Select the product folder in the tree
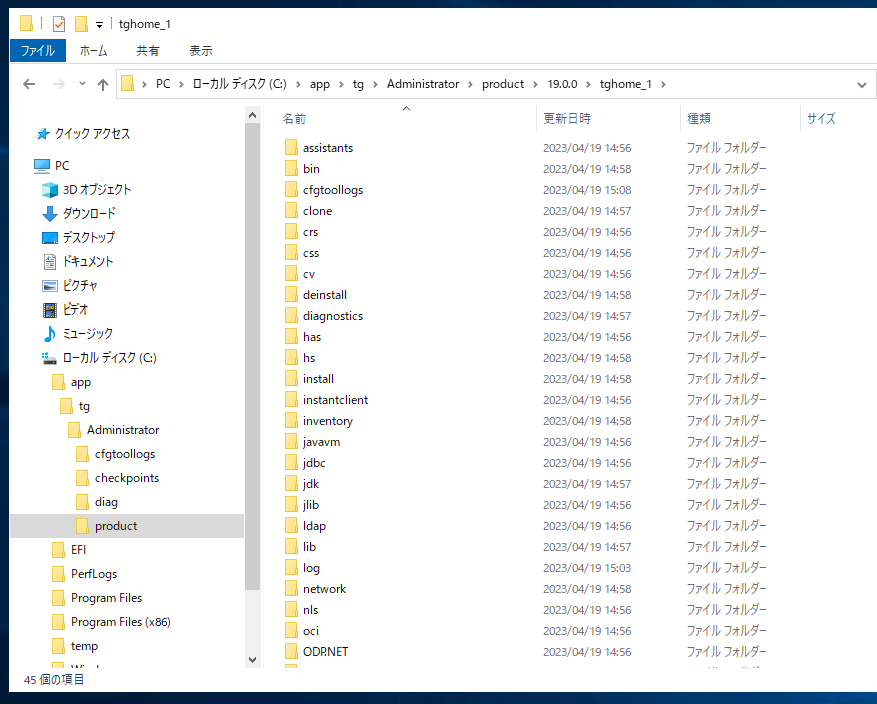This screenshot has height=704, width=877. [x=116, y=526]
